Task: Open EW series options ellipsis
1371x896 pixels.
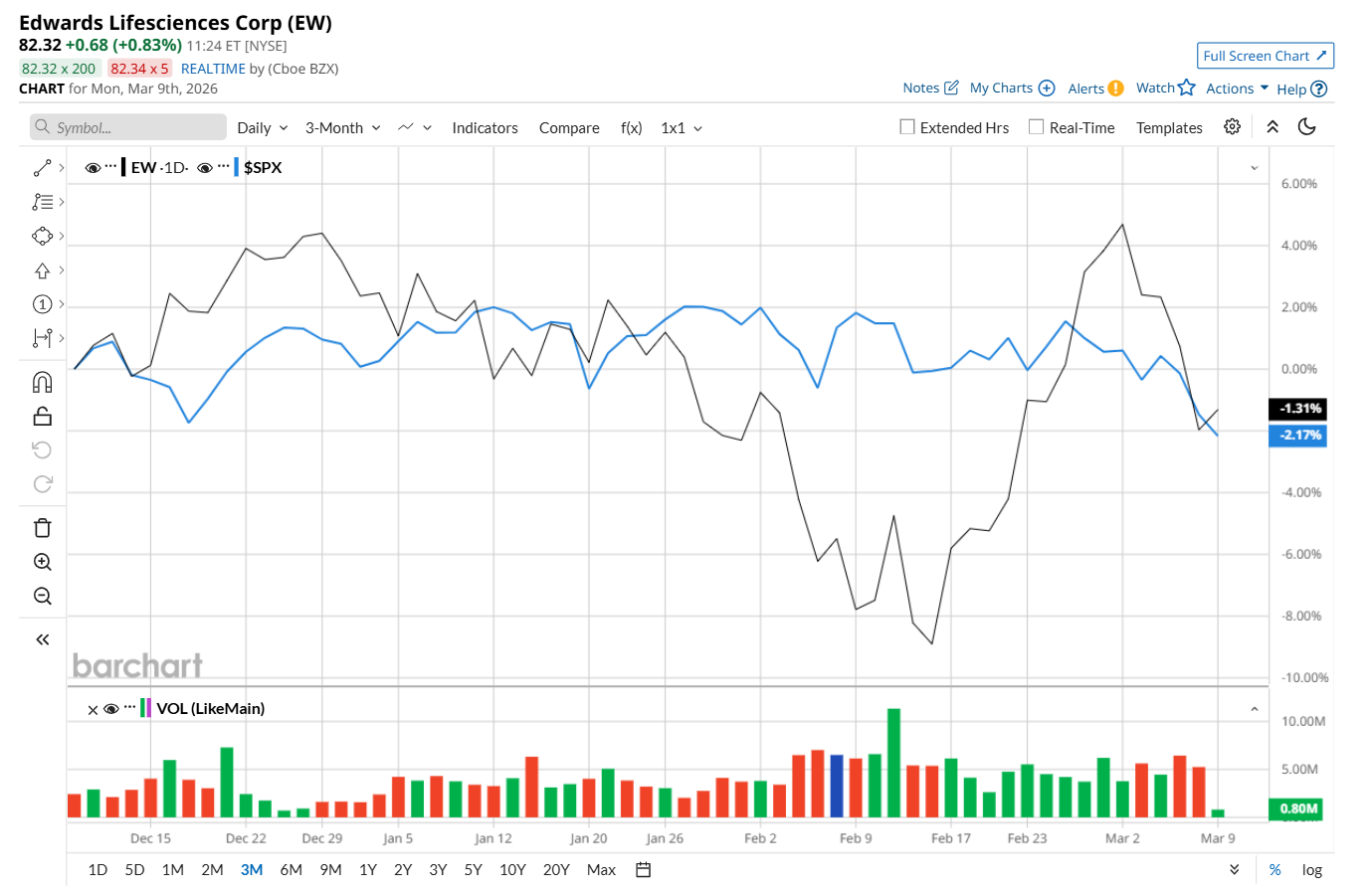Action: coord(110,166)
